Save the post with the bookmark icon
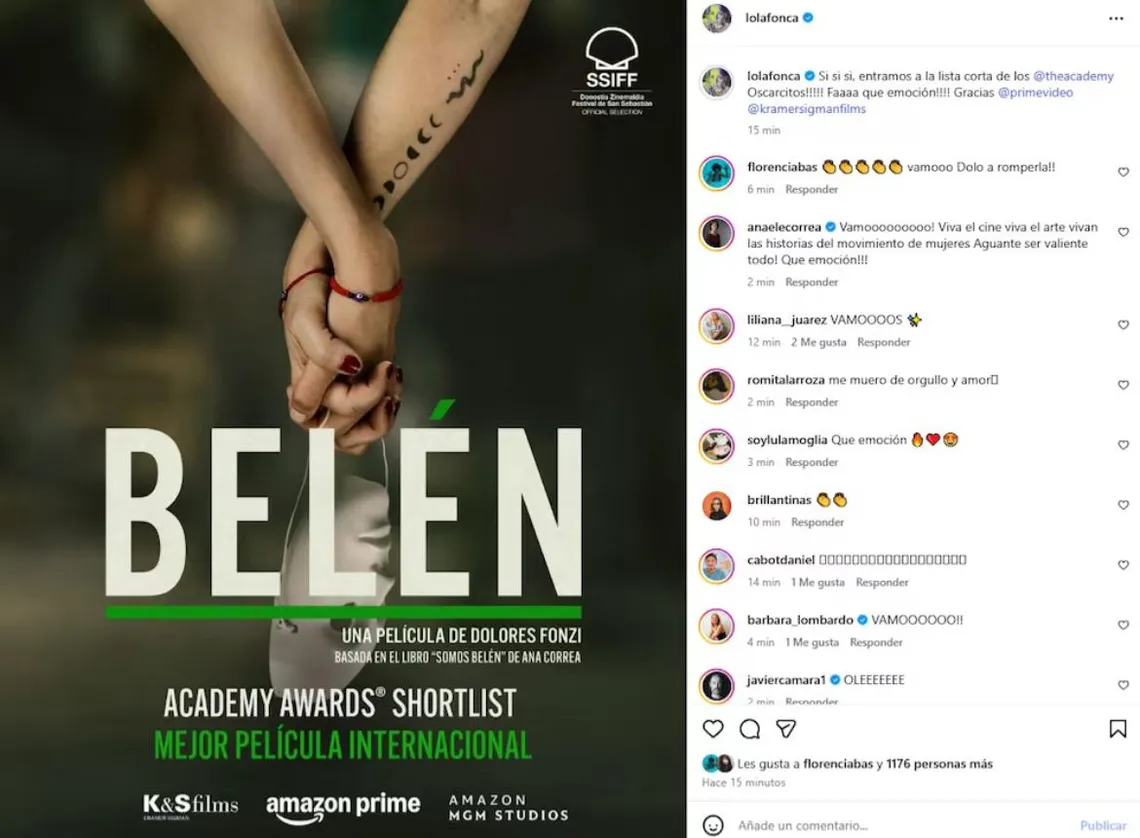 (x=1117, y=728)
